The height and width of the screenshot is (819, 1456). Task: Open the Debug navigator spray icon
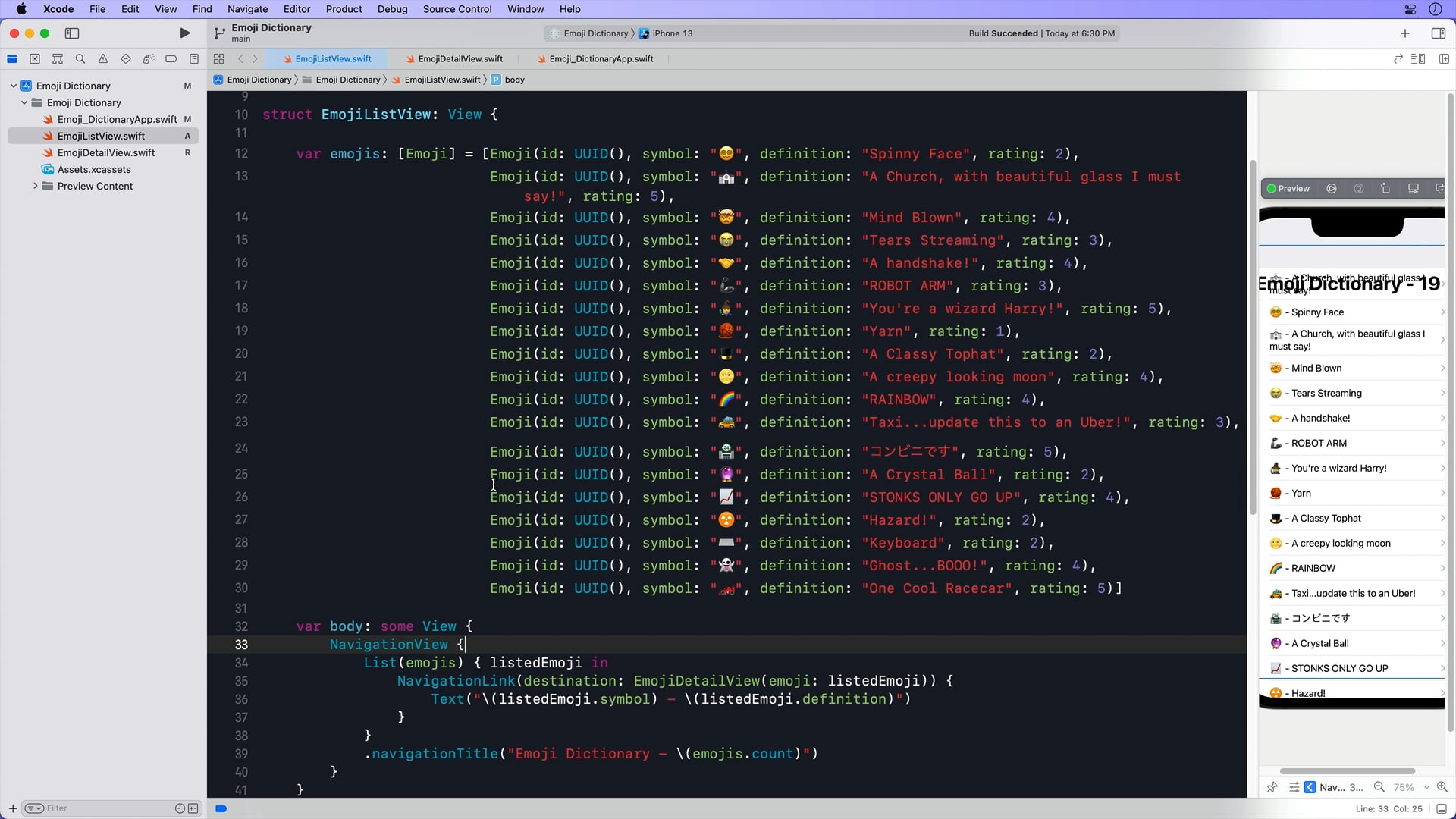click(x=149, y=59)
